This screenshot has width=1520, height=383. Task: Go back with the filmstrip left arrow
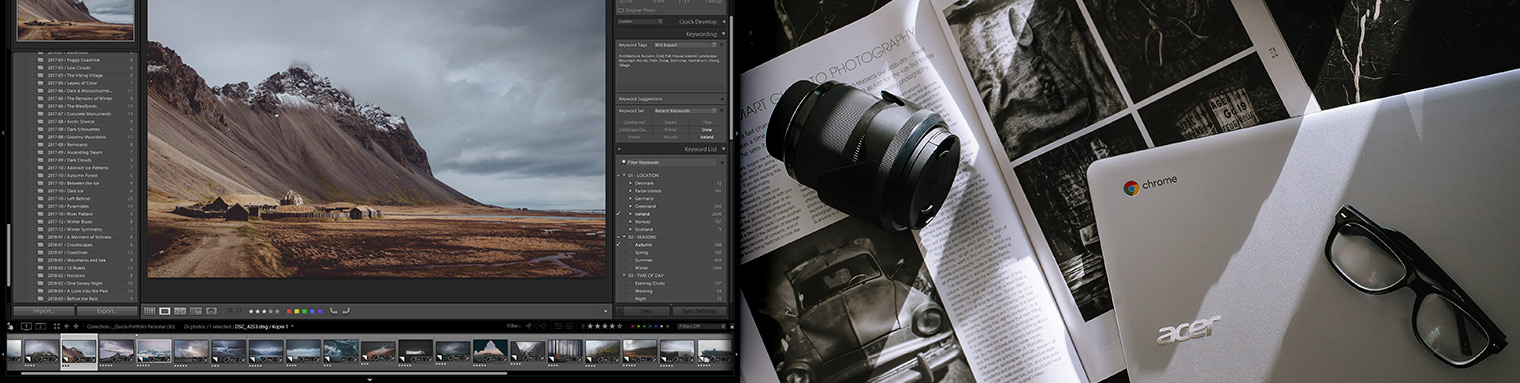coord(67,326)
